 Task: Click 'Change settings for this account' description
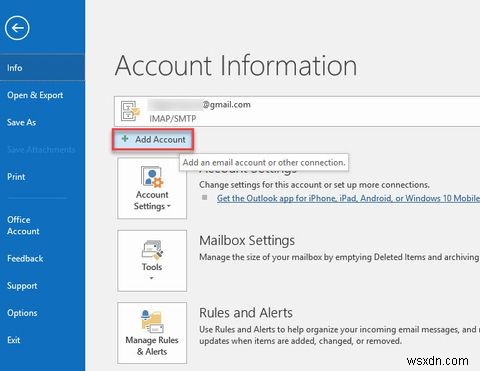click(x=314, y=185)
